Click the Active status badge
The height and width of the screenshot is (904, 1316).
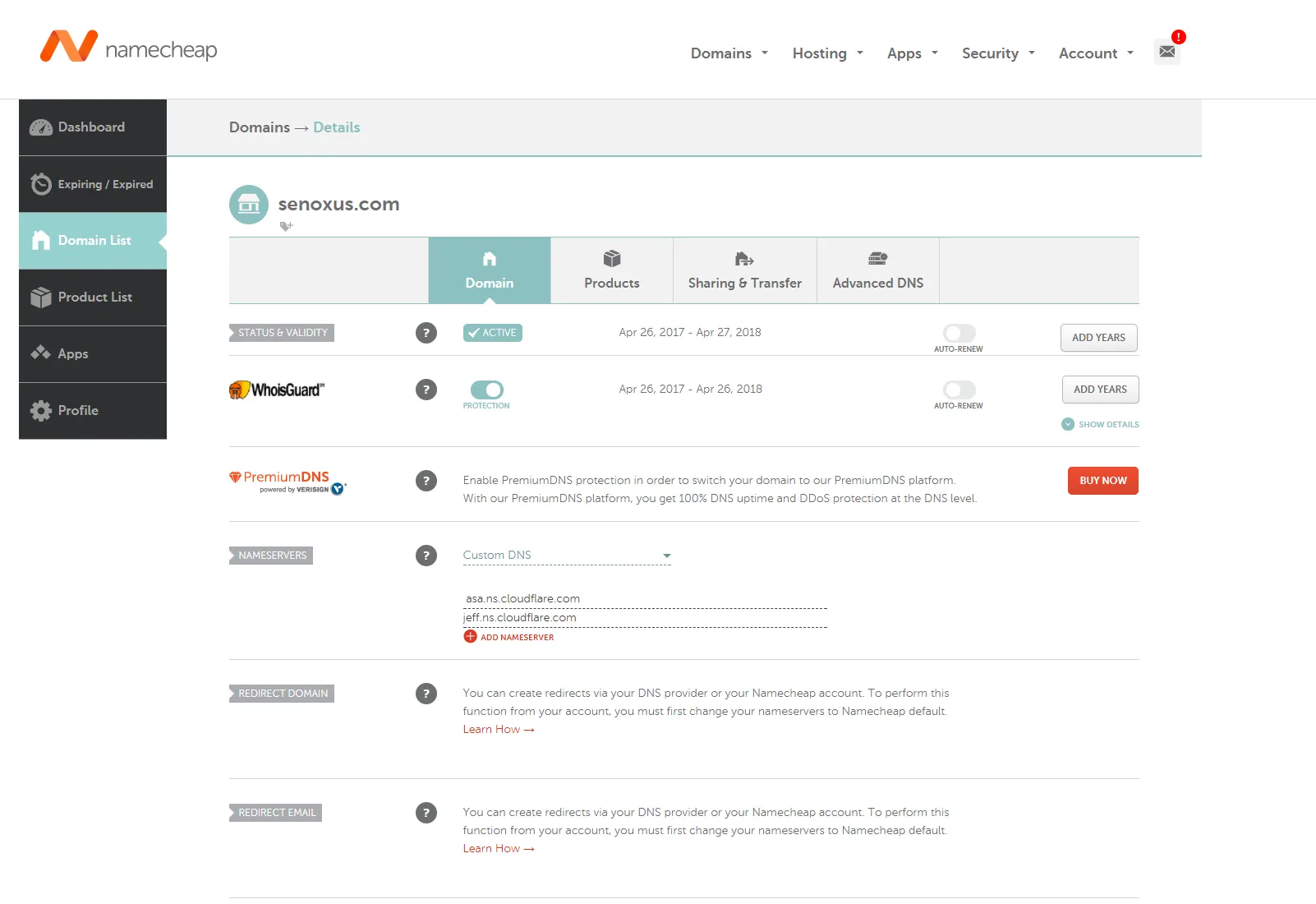493,333
